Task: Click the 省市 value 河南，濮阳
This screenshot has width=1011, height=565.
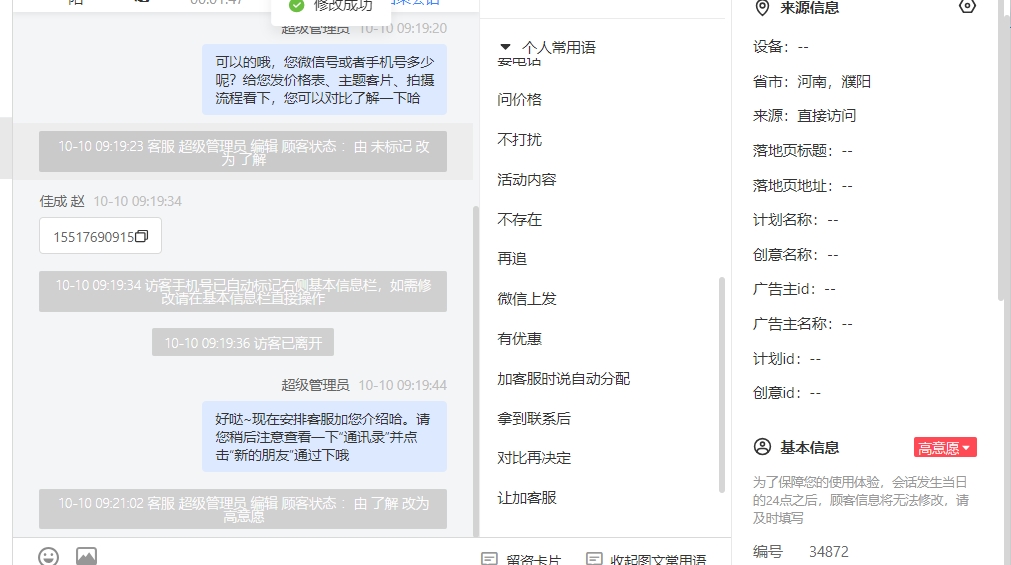Action: 834,82
